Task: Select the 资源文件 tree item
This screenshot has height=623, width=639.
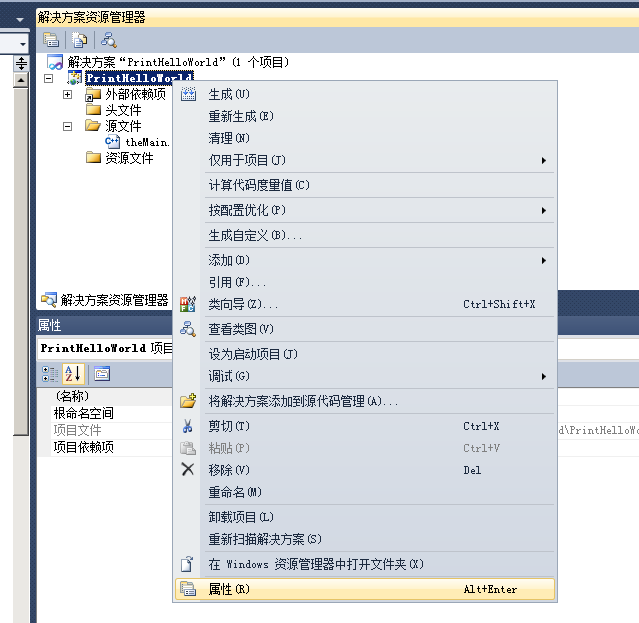Action: tap(129, 158)
